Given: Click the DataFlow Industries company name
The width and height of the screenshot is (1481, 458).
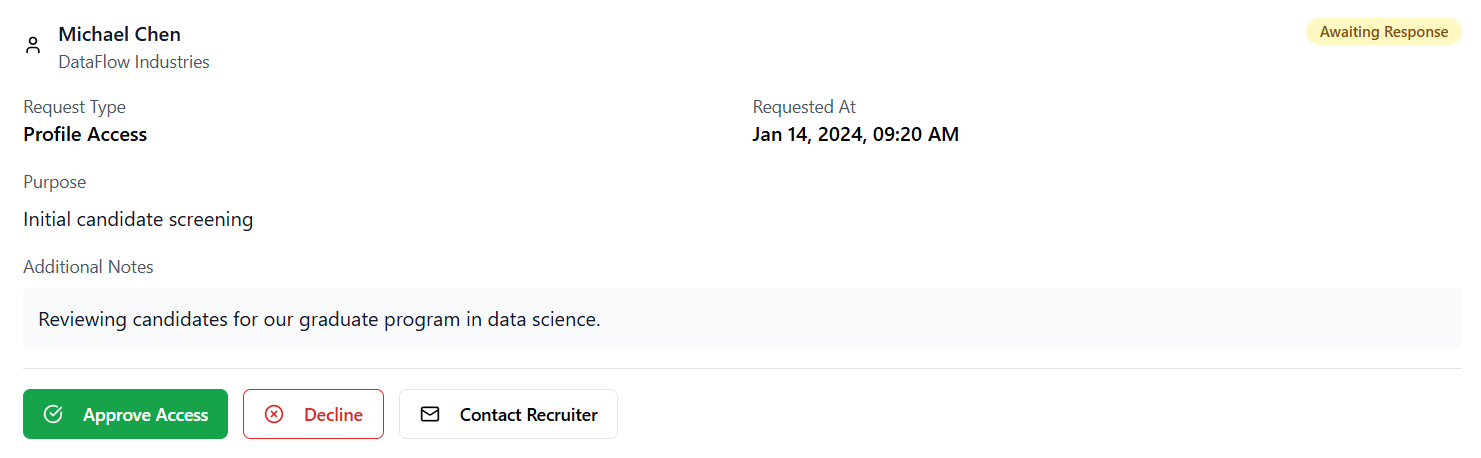Looking at the screenshot, I should pyautogui.click(x=134, y=62).
